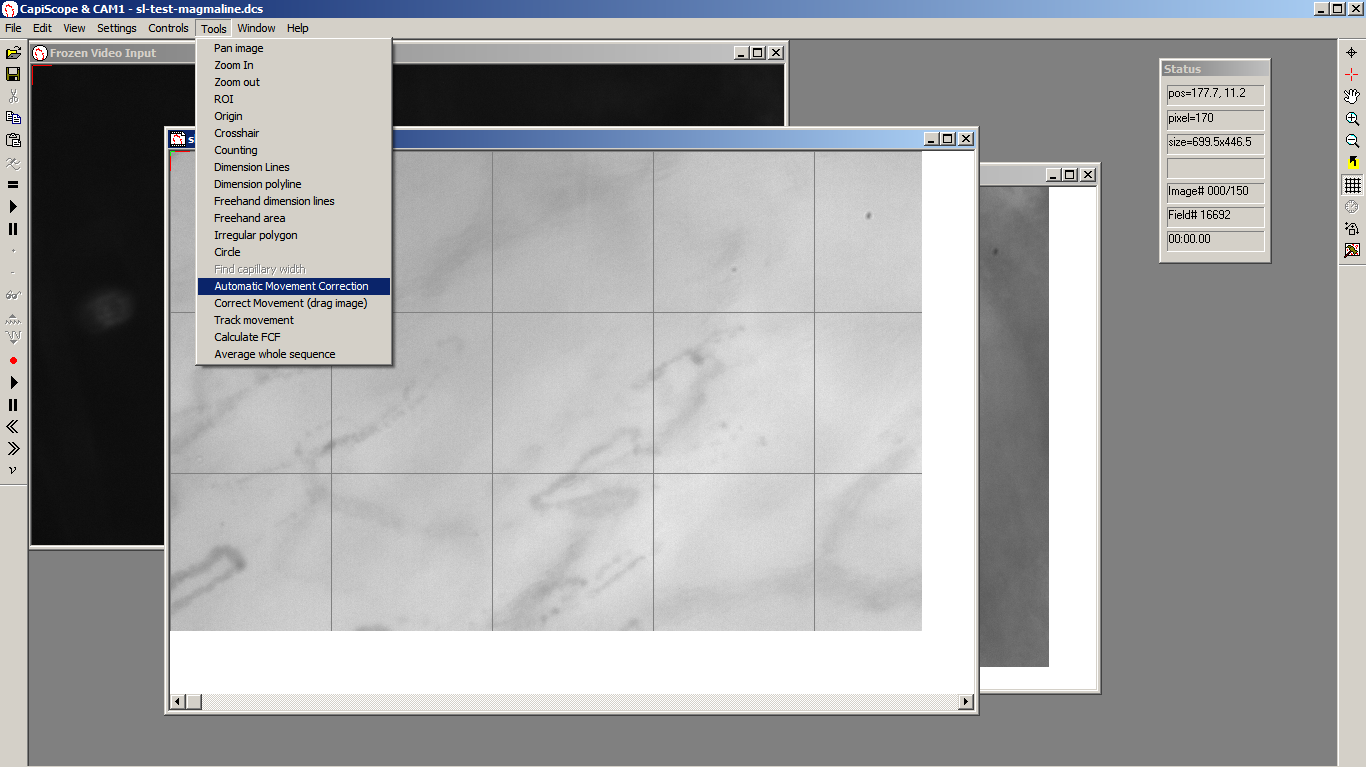Choose Correct Movement (drag image)
Image resolution: width=1366 pixels, height=768 pixels.
[x=293, y=303]
